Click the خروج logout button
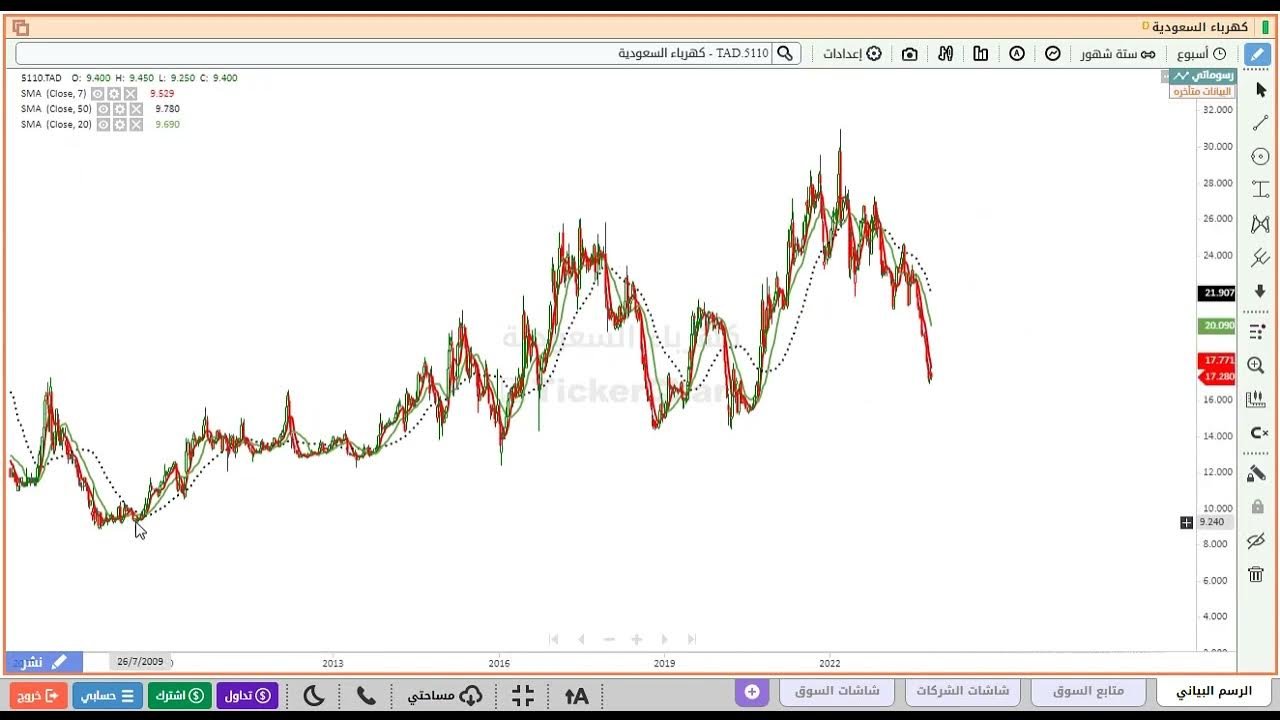Viewport: 1280px width, 720px height. [x=39, y=695]
